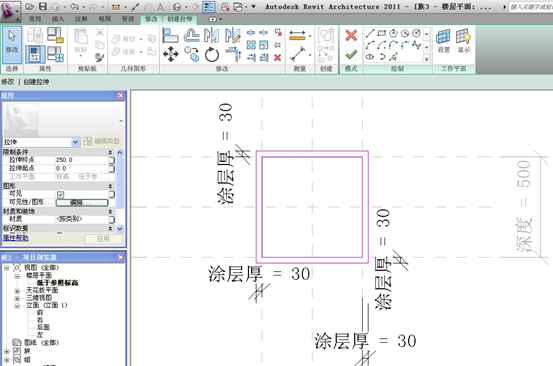The height and width of the screenshot is (366, 553).
Task: Click the 拉伸终点 value field 250.0
Action: click(x=81, y=160)
